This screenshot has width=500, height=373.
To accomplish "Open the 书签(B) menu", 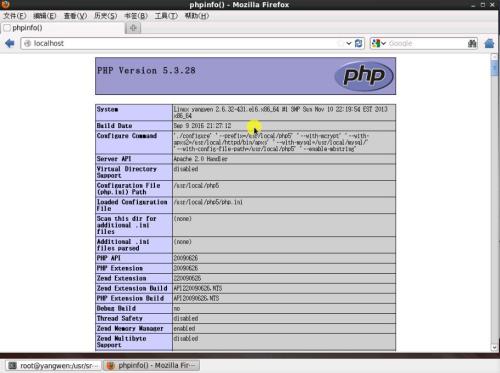I will 136,16.
